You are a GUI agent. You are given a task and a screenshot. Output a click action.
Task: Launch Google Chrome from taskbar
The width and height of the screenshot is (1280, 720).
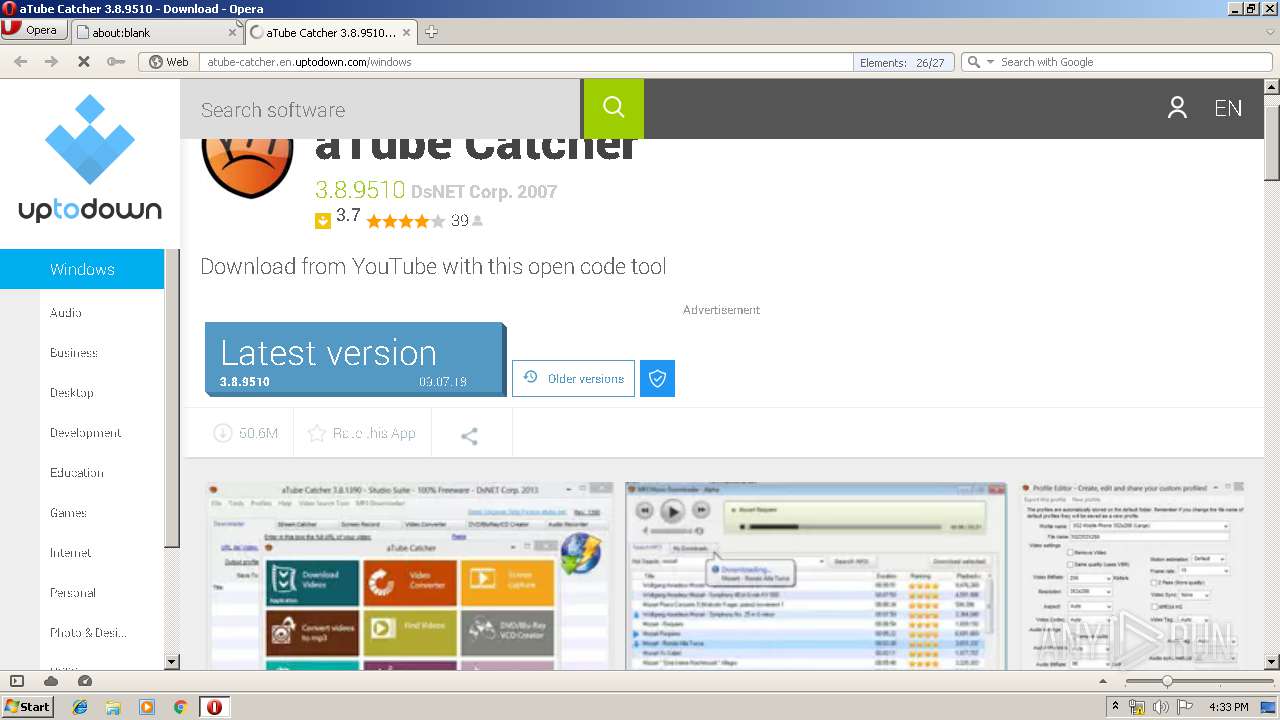click(x=180, y=707)
